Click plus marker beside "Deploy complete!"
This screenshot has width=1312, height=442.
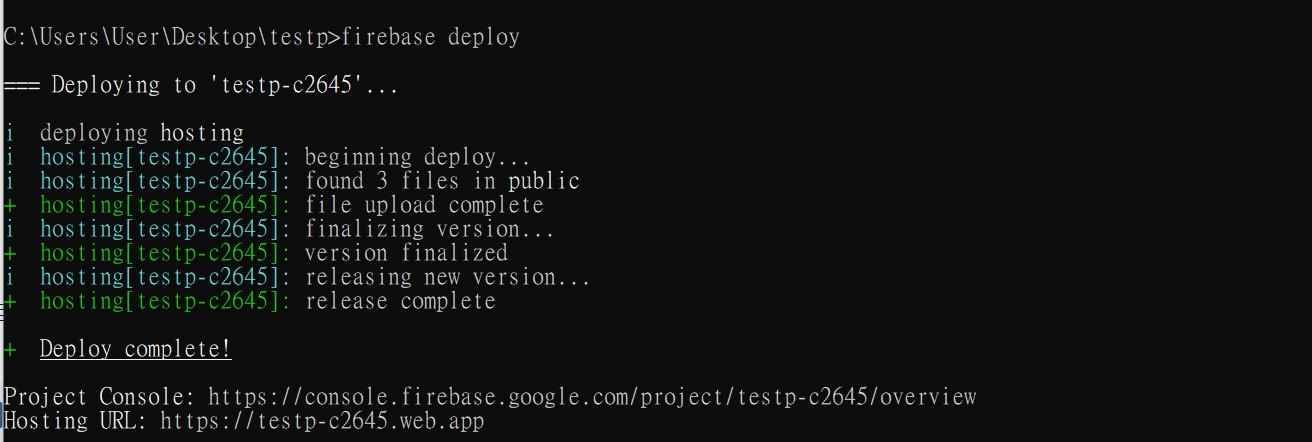tap(9, 350)
